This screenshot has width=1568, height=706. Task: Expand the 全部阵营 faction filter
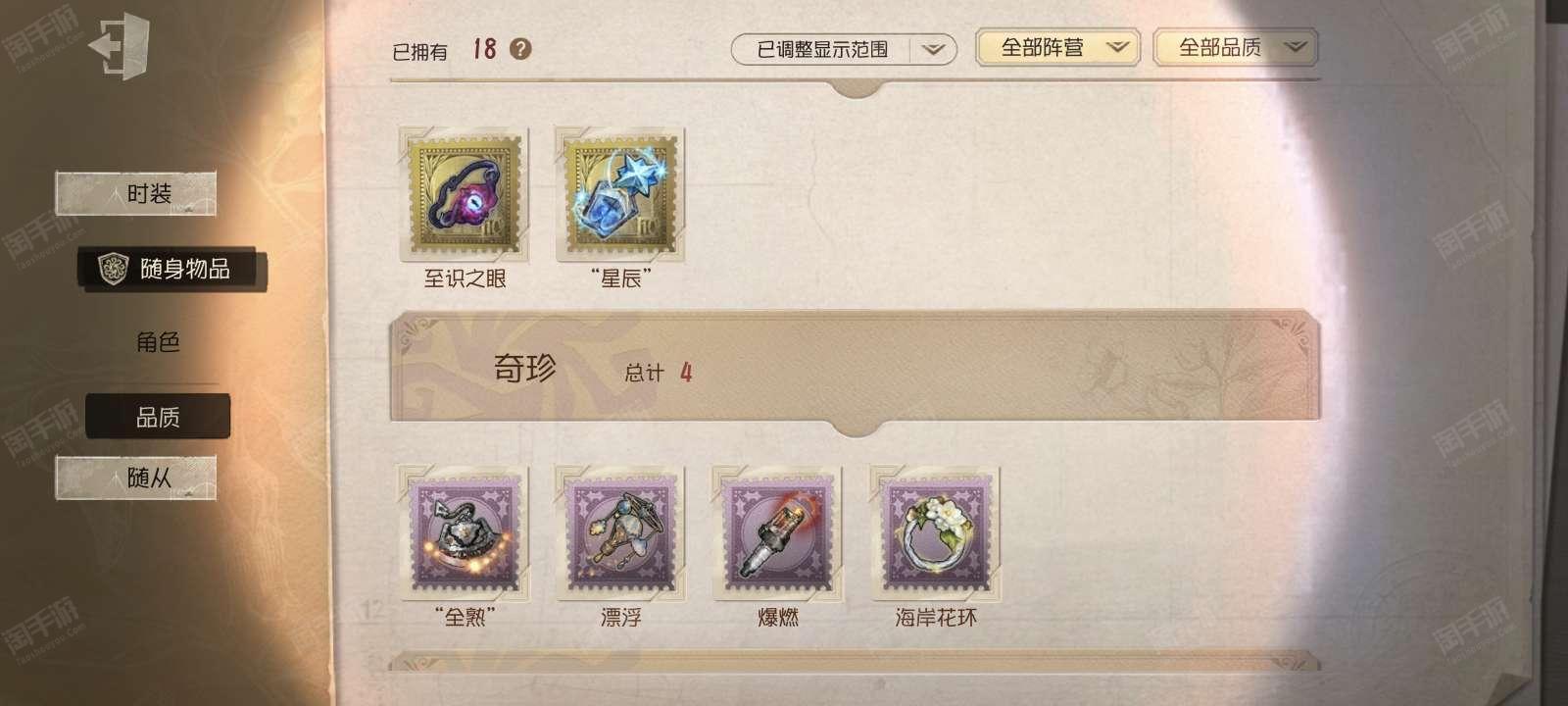1057,47
